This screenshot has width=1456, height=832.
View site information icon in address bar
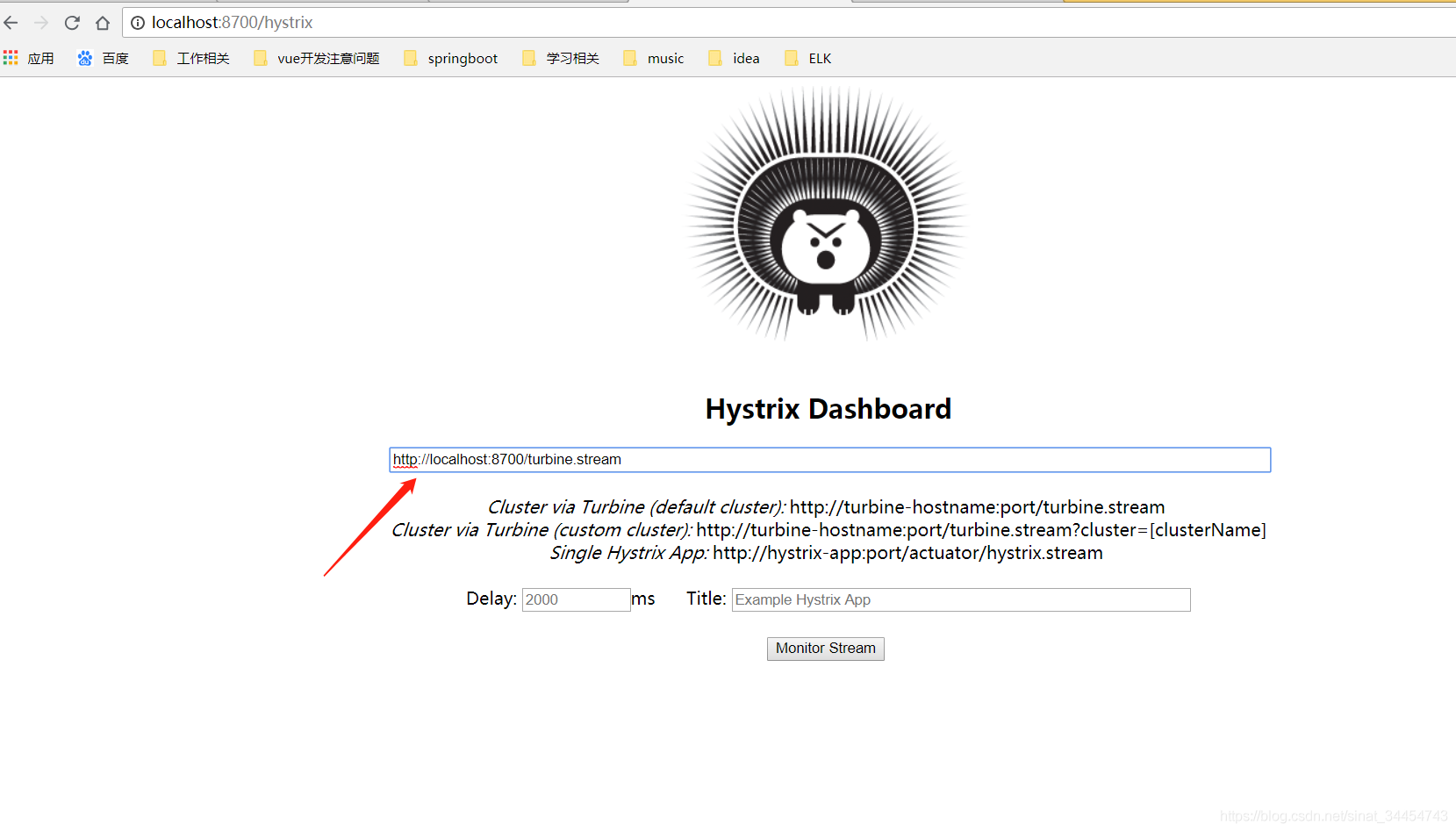click(x=138, y=23)
